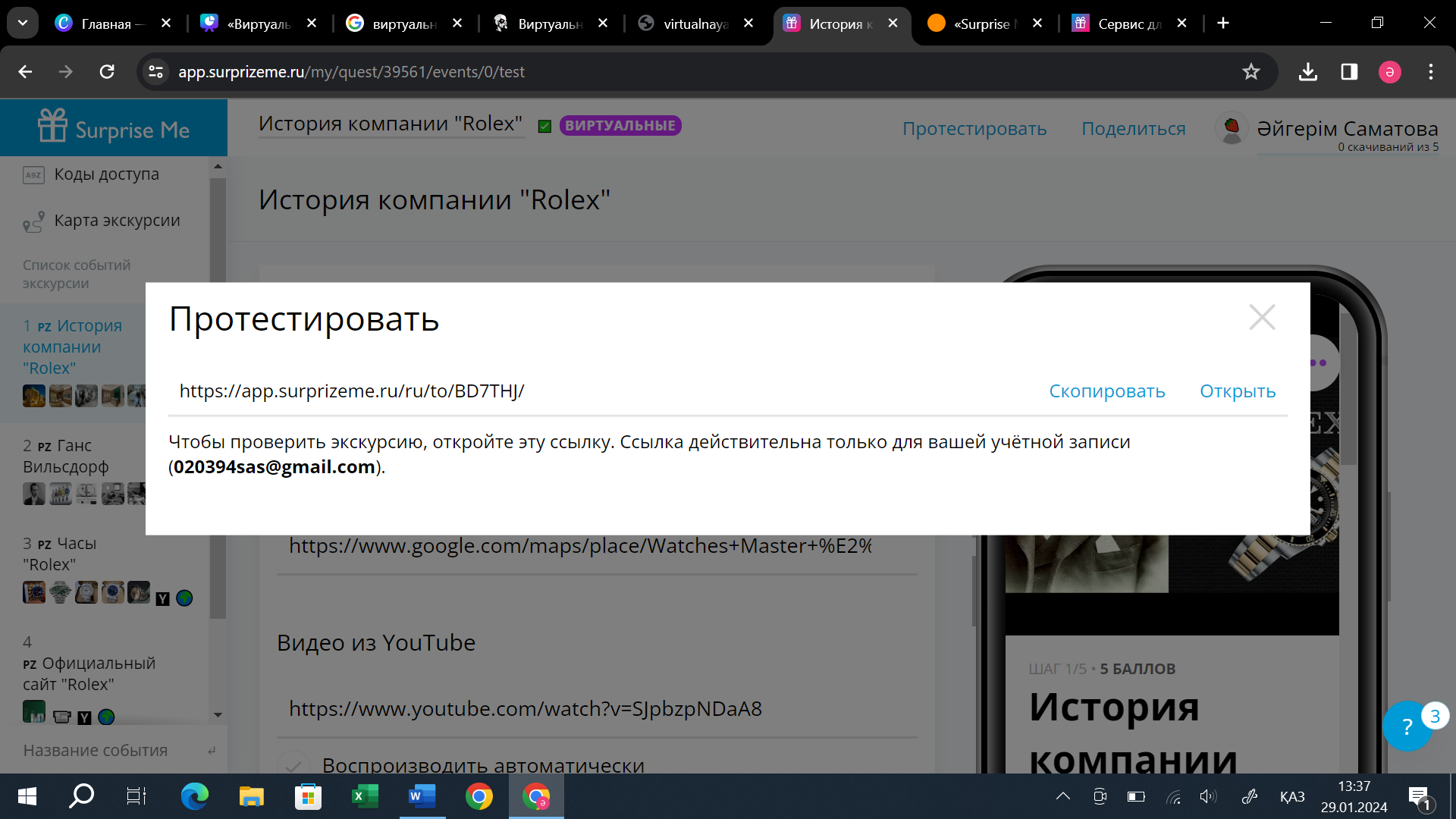
Task: Show hidden system tray icons
Action: (x=1062, y=796)
